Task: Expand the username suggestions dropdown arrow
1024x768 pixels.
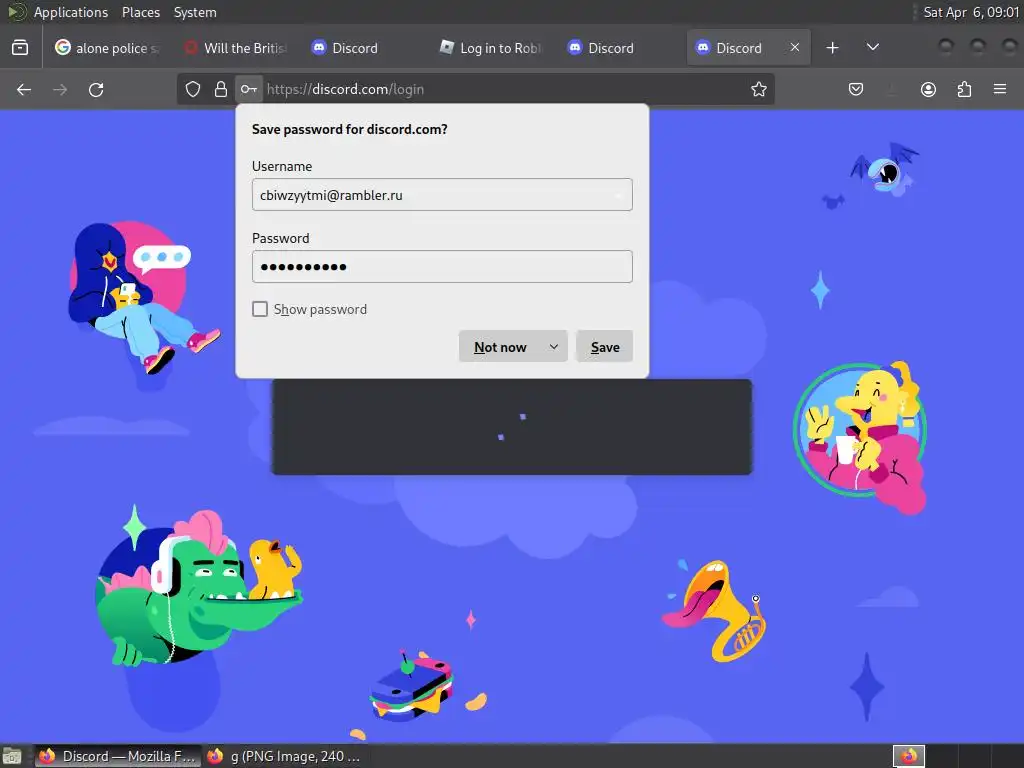Action: point(618,195)
